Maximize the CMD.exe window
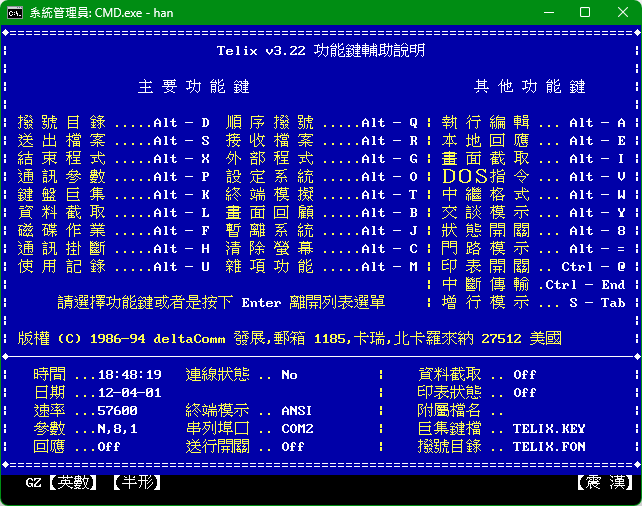642x506 pixels. tap(585, 13)
